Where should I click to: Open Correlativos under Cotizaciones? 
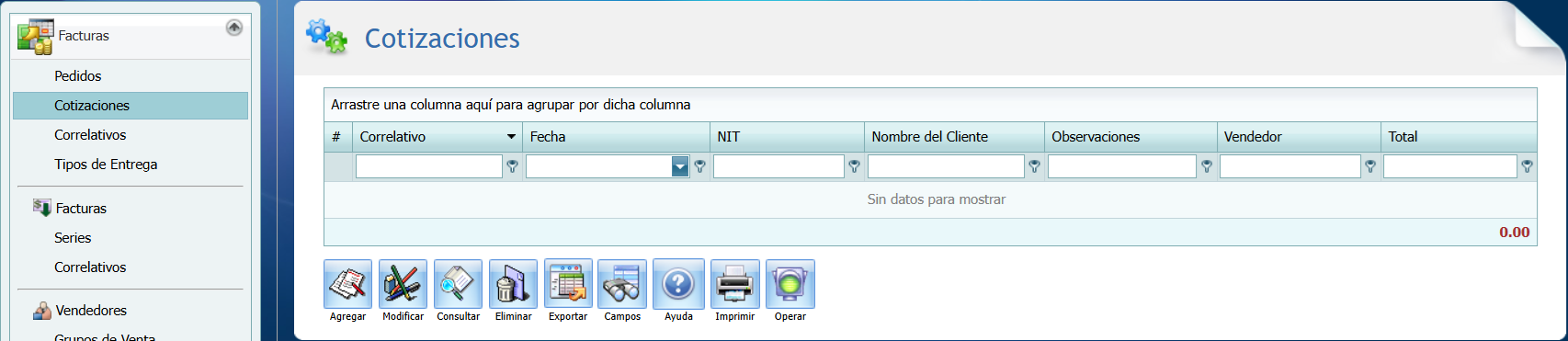pyautogui.click(x=90, y=135)
